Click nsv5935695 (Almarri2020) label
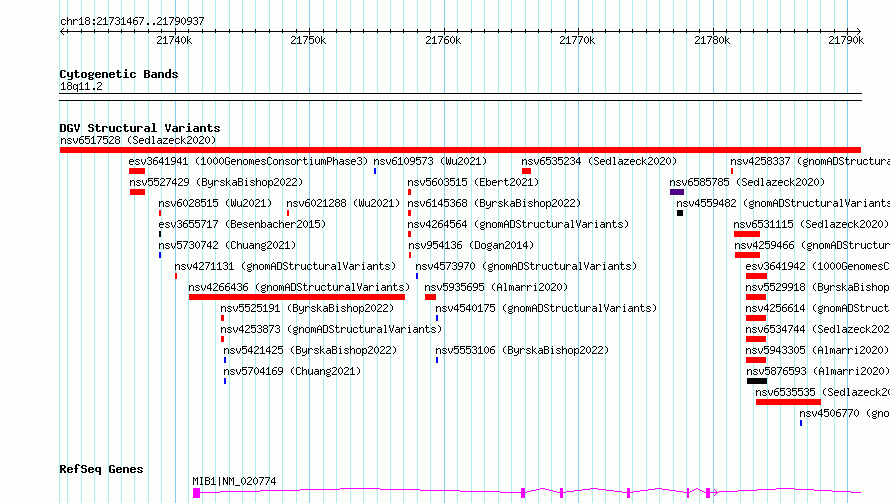The width and height of the screenshot is (890, 503). [496, 287]
